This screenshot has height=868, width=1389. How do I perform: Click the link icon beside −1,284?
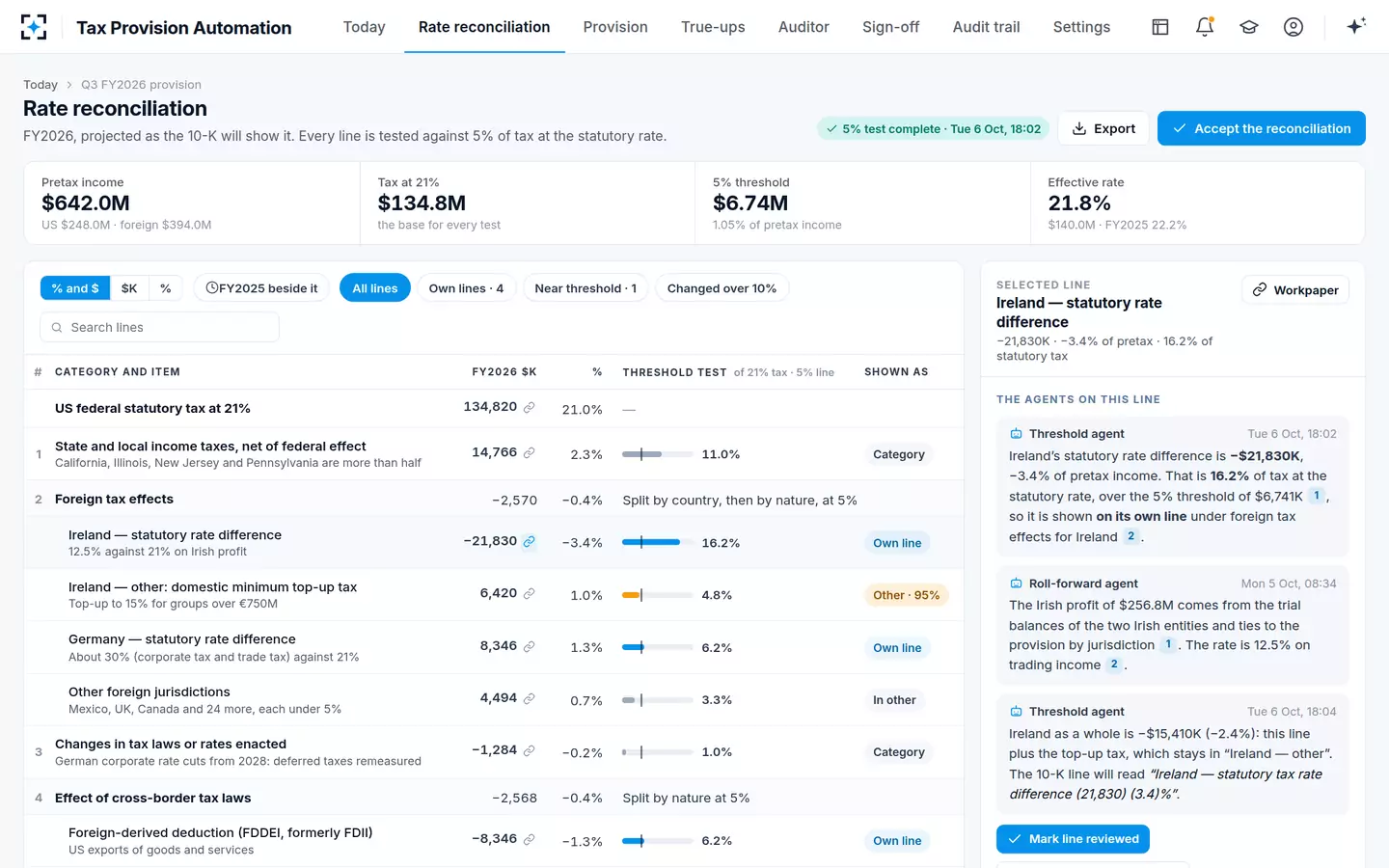pyautogui.click(x=529, y=750)
